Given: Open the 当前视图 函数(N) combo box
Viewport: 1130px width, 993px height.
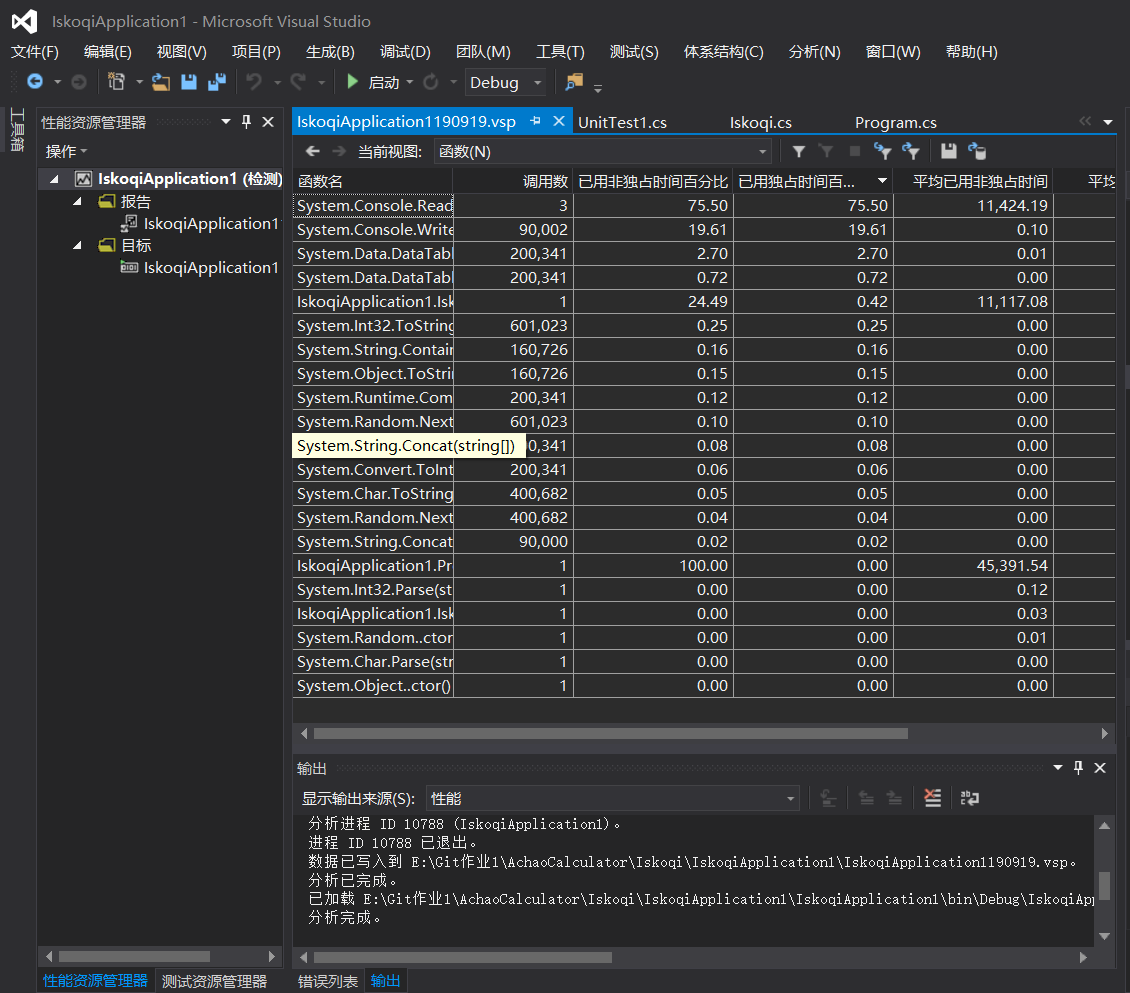Looking at the screenshot, I should pos(602,151).
